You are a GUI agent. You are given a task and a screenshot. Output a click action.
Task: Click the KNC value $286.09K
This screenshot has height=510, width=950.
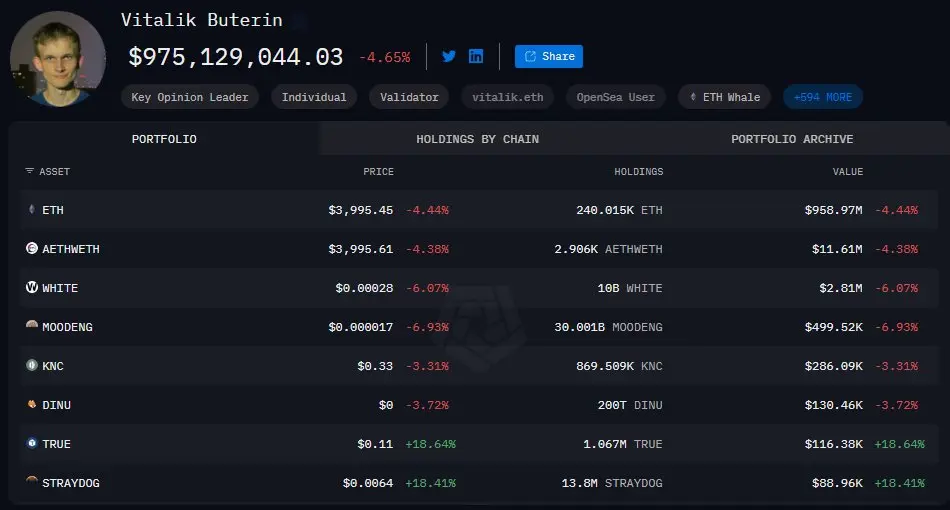tap(834, 366)
